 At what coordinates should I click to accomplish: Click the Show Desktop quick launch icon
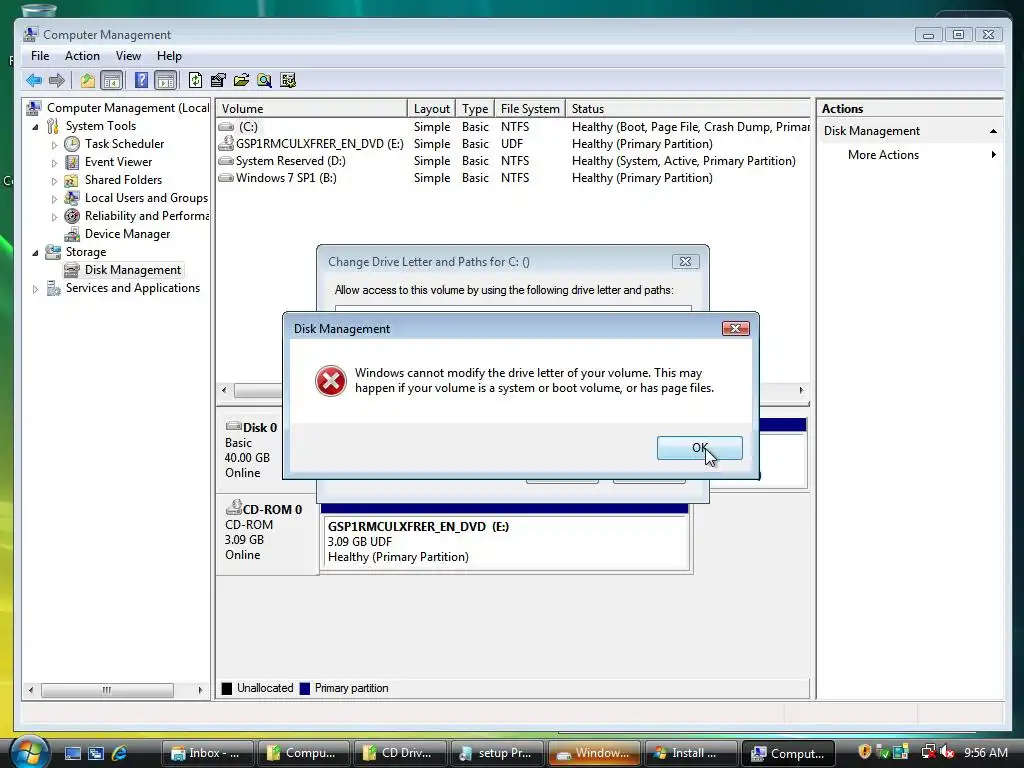coord(72,754)
